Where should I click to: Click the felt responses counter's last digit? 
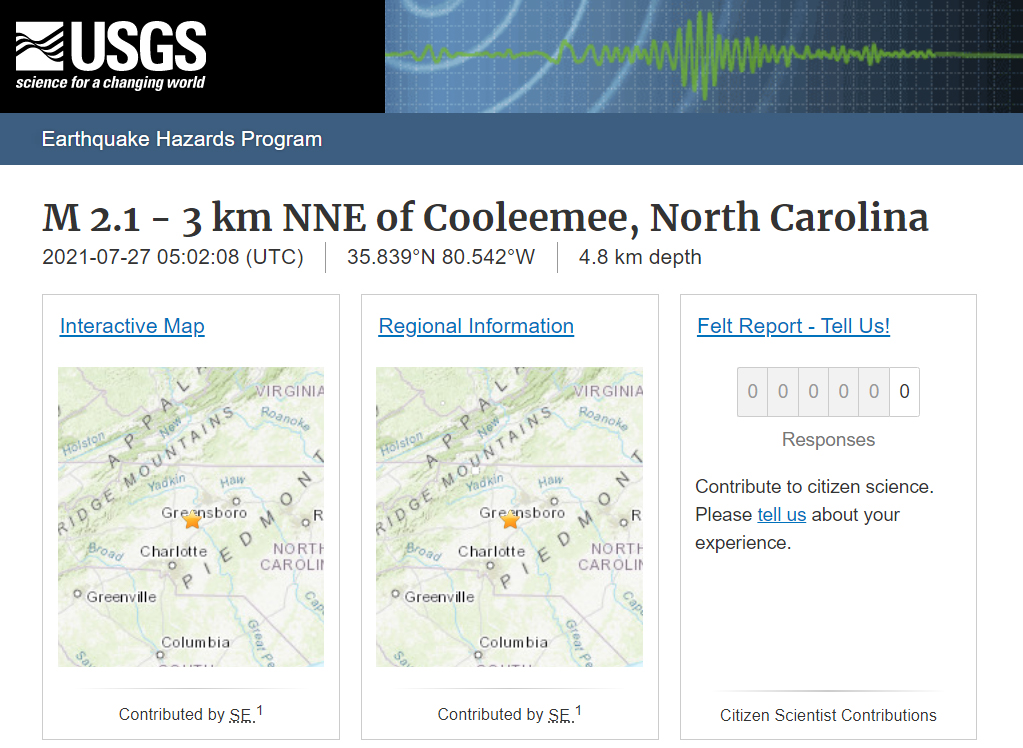click(x=904, y=392)
